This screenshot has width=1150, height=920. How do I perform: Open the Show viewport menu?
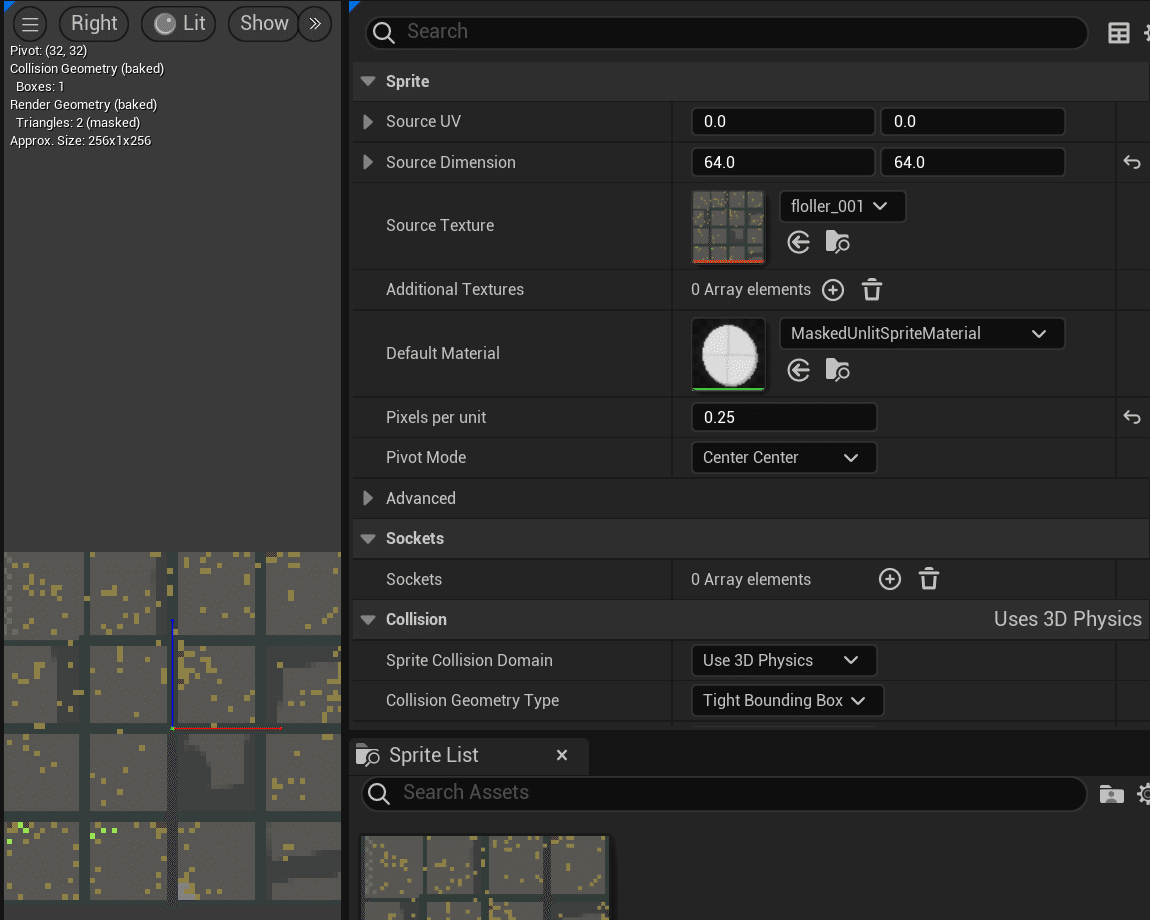(x=264, y=24)
